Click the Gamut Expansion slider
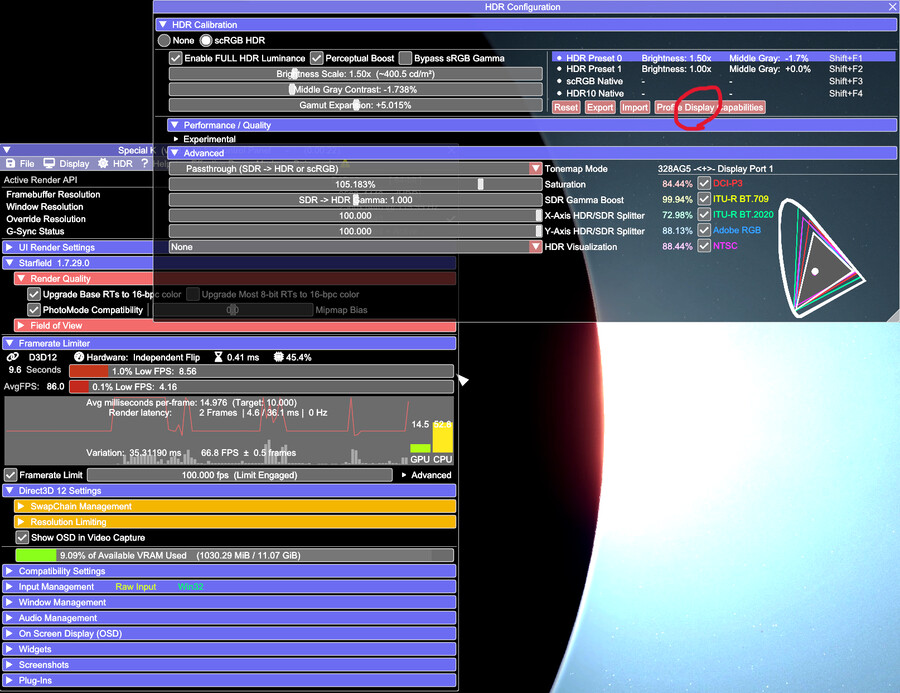The height and width of the screenshot is (693, 900). pyautogui.click(x=355, y=105)
